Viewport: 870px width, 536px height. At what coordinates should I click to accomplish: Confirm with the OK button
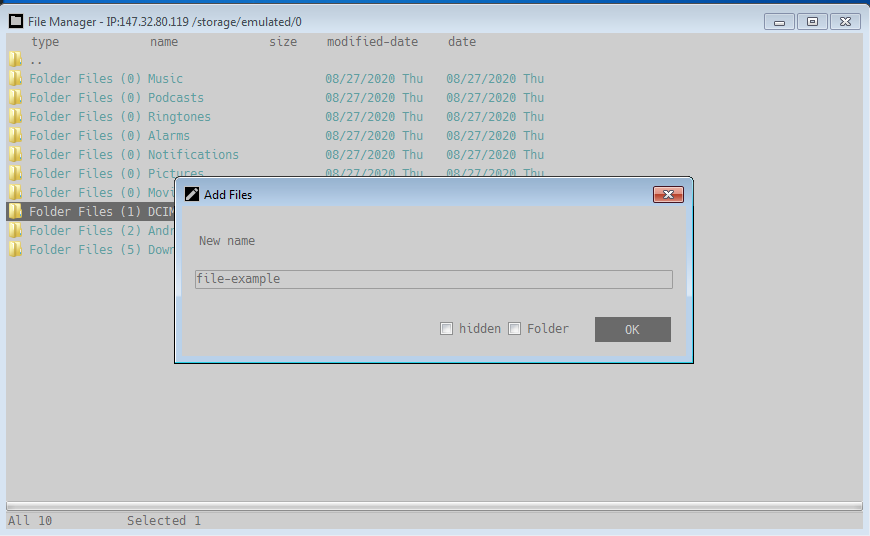[x=633, y=330]
